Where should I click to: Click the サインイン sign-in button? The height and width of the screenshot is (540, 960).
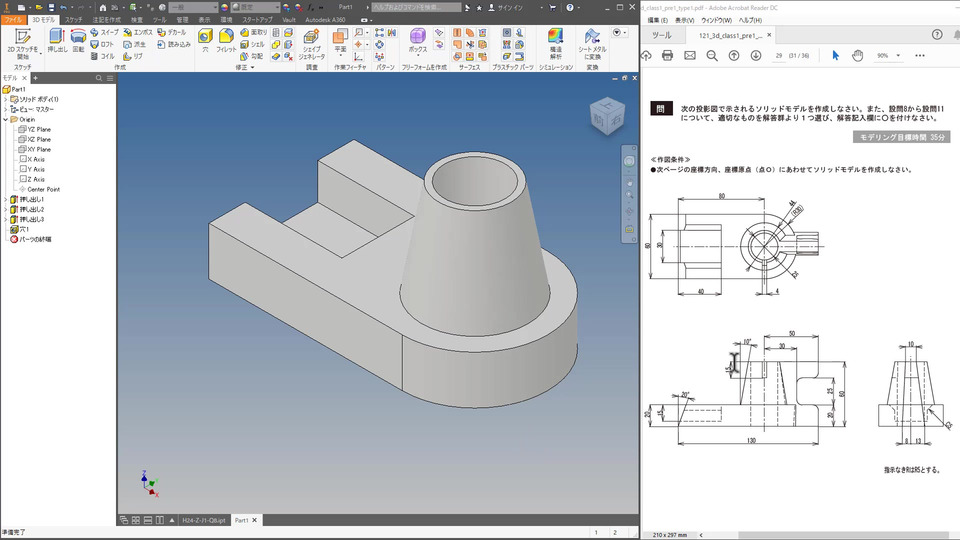point(505,7)
